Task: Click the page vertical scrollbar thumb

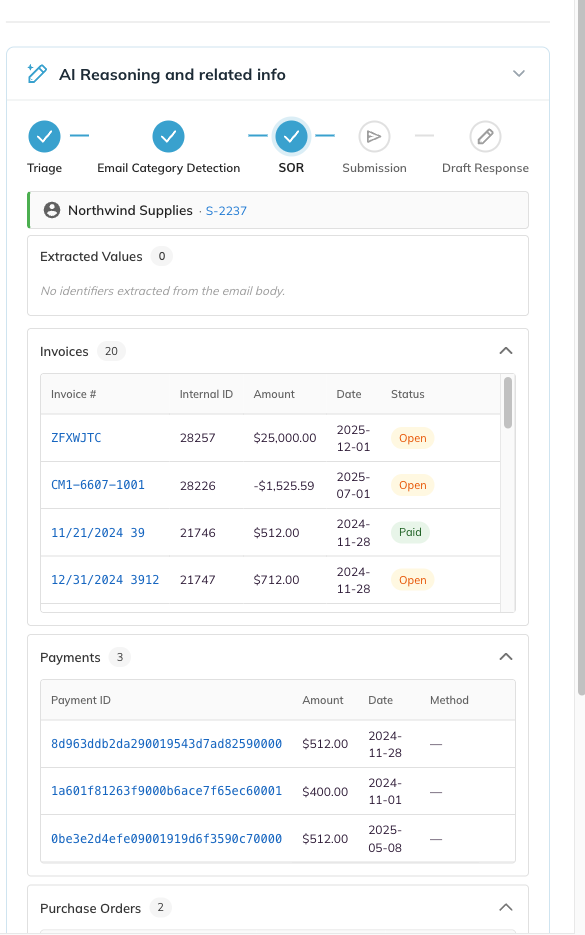Action: tap(581, 347)
